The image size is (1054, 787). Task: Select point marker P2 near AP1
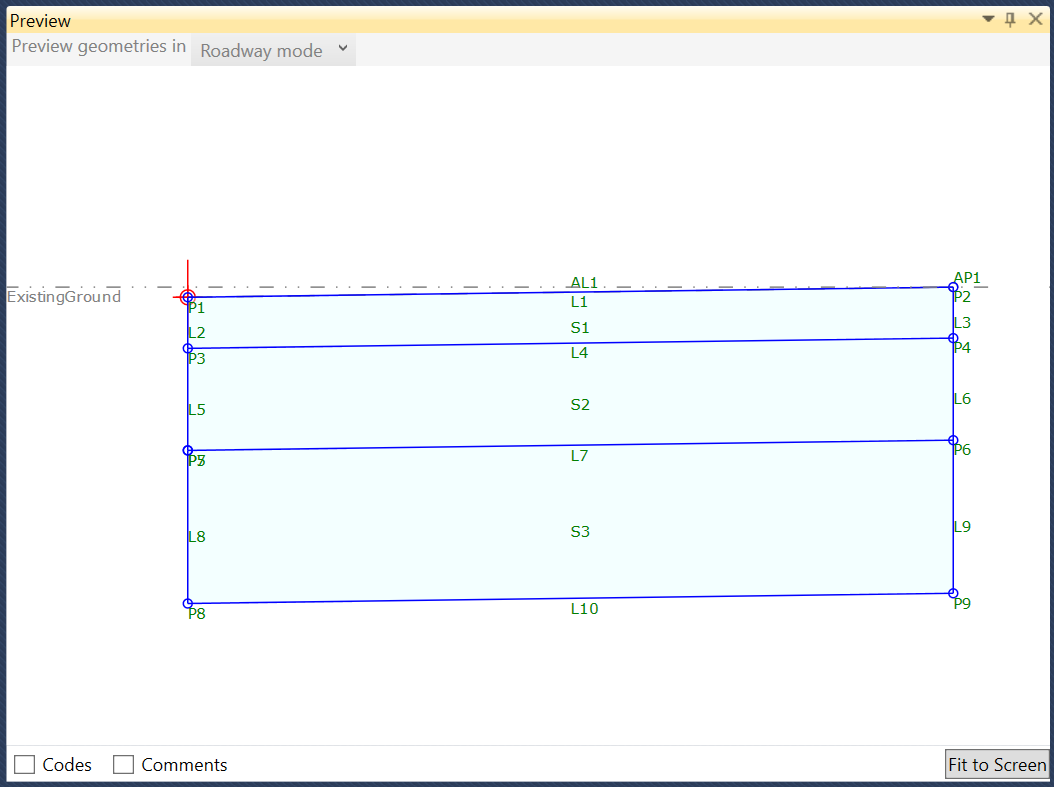coord(951,287)
